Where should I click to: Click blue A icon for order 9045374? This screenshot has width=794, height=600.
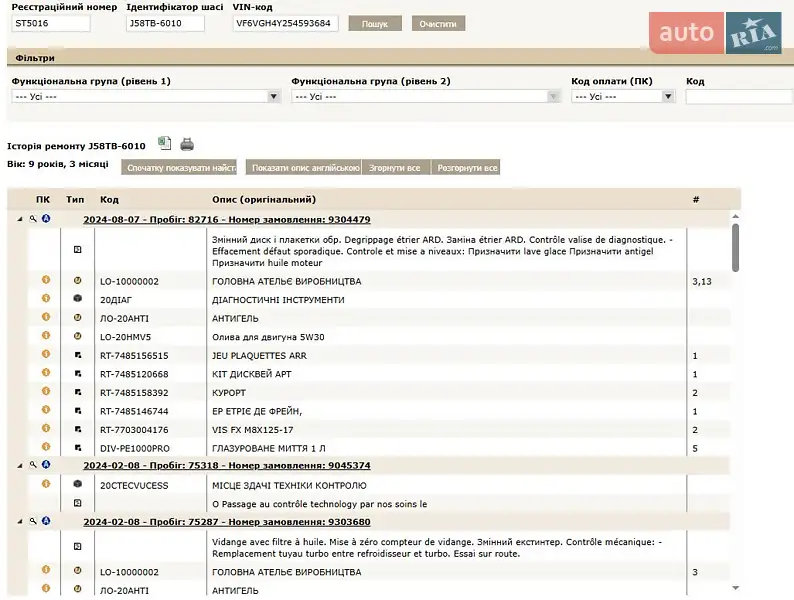pos(46,465)
